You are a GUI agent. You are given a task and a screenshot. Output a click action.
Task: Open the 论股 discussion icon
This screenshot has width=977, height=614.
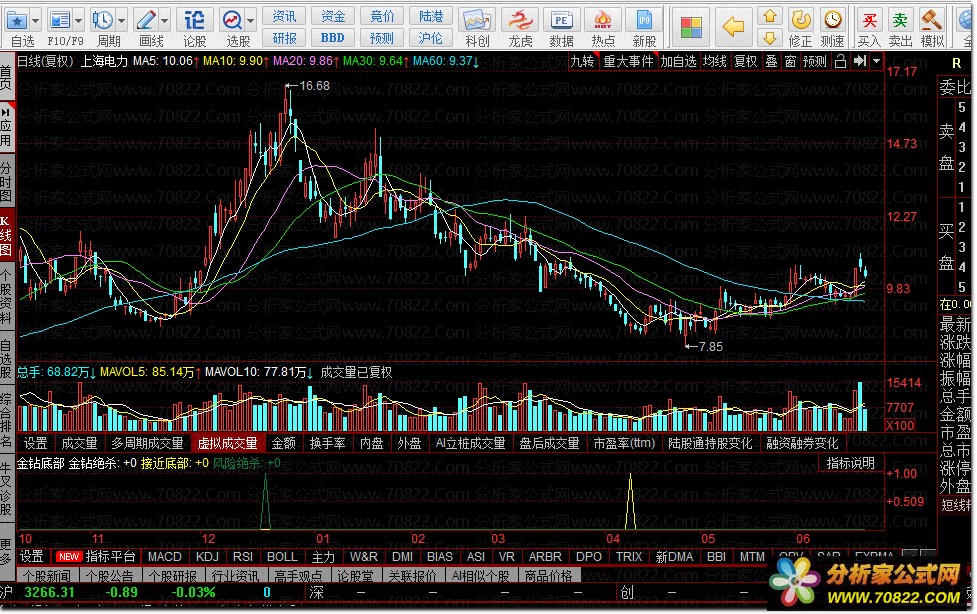[194, 21]
